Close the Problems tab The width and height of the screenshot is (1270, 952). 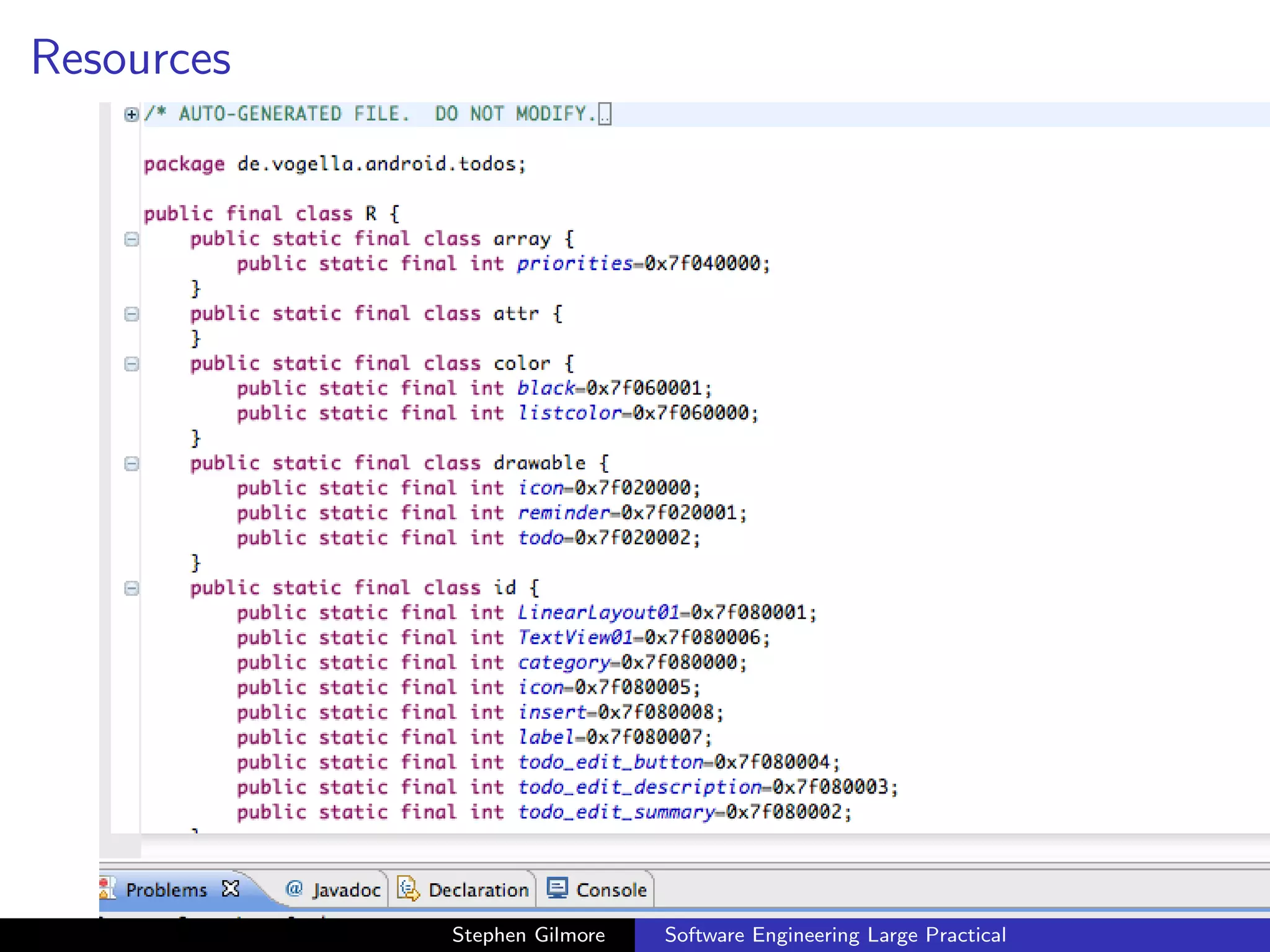coord(231,889)
